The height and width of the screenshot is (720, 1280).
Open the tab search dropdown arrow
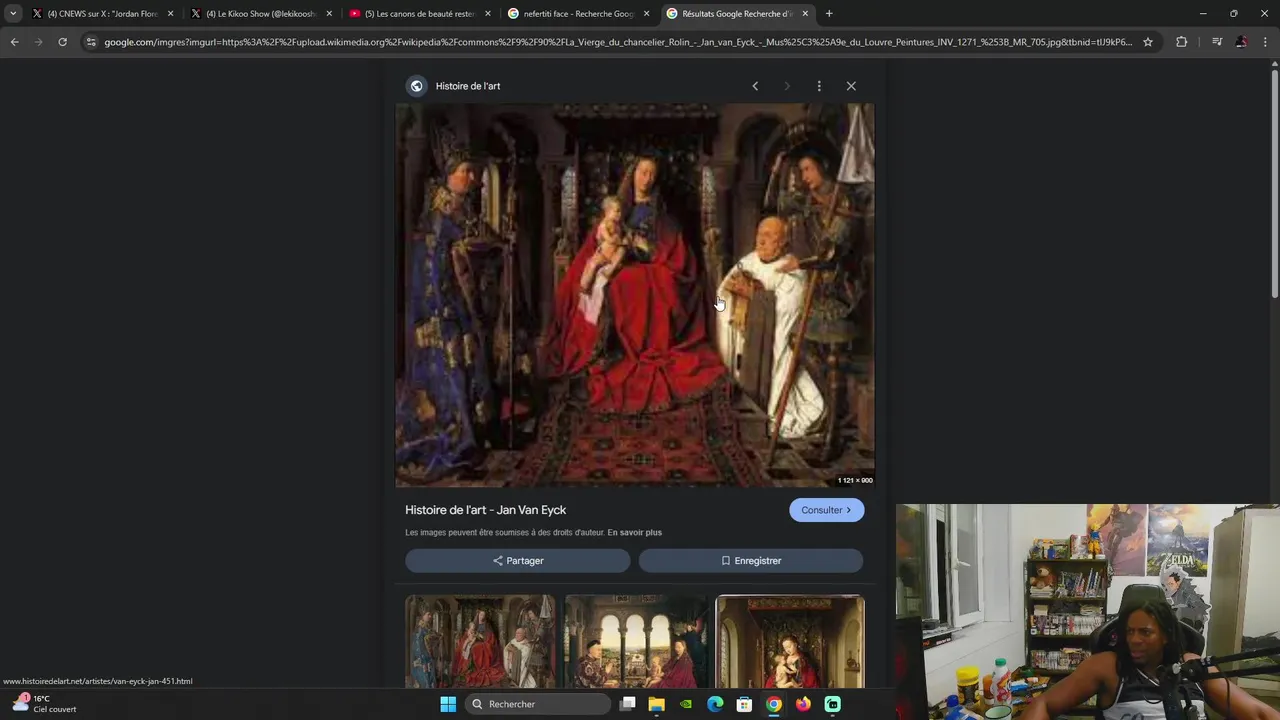[13, 14]
